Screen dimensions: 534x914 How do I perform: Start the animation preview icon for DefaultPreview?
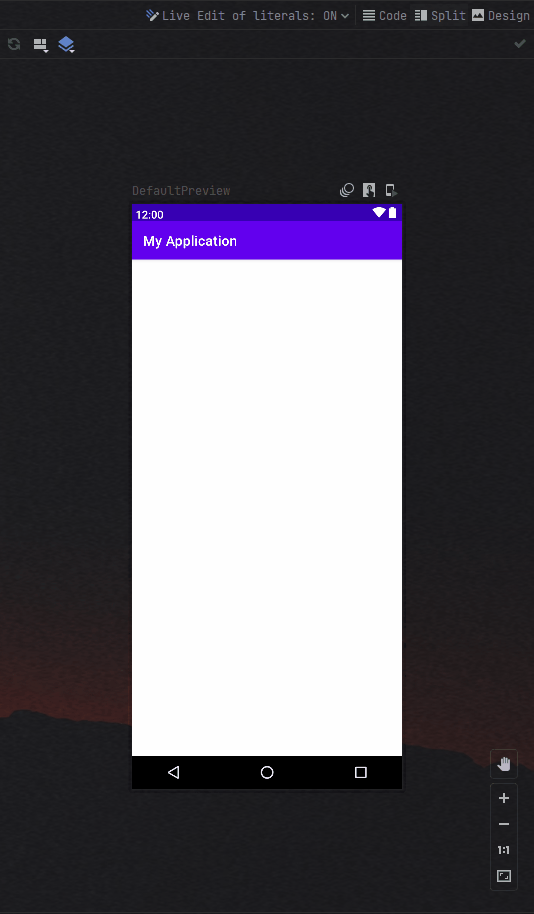(347, 190)
